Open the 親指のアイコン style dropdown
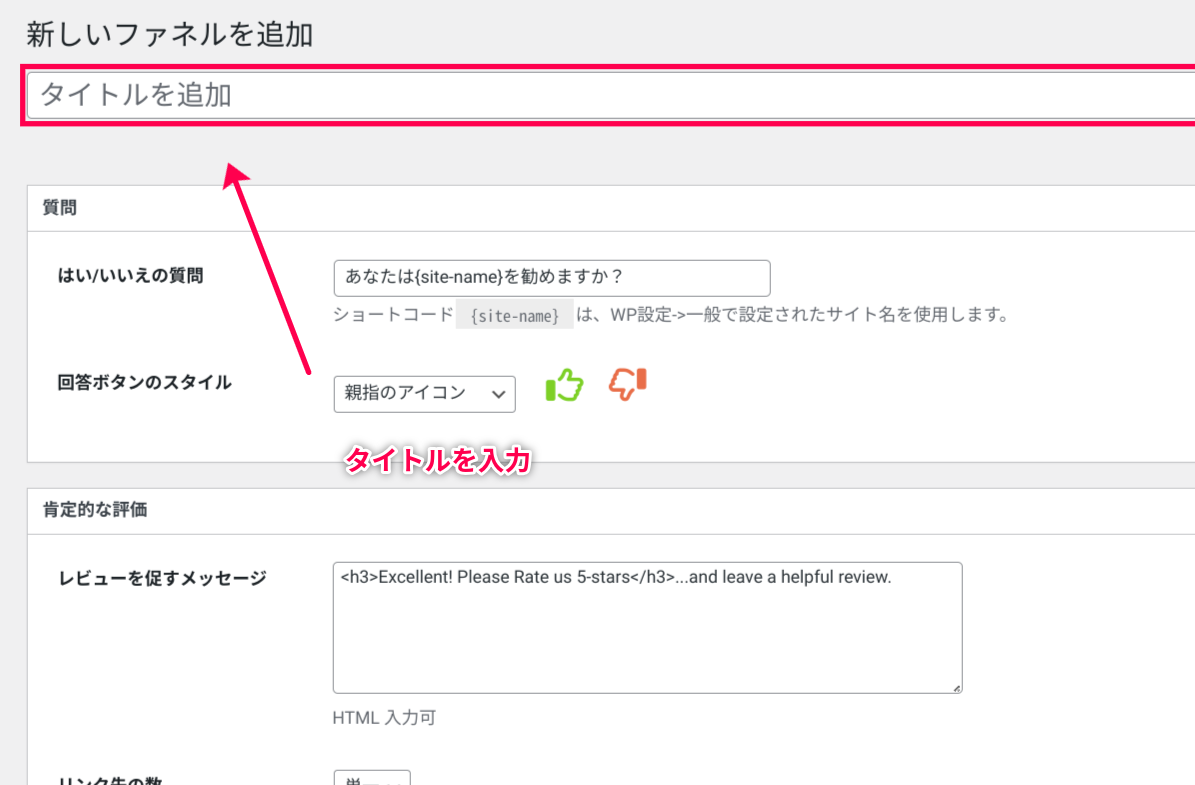This screenshot has height=785, width=1195. coord(424,393)
